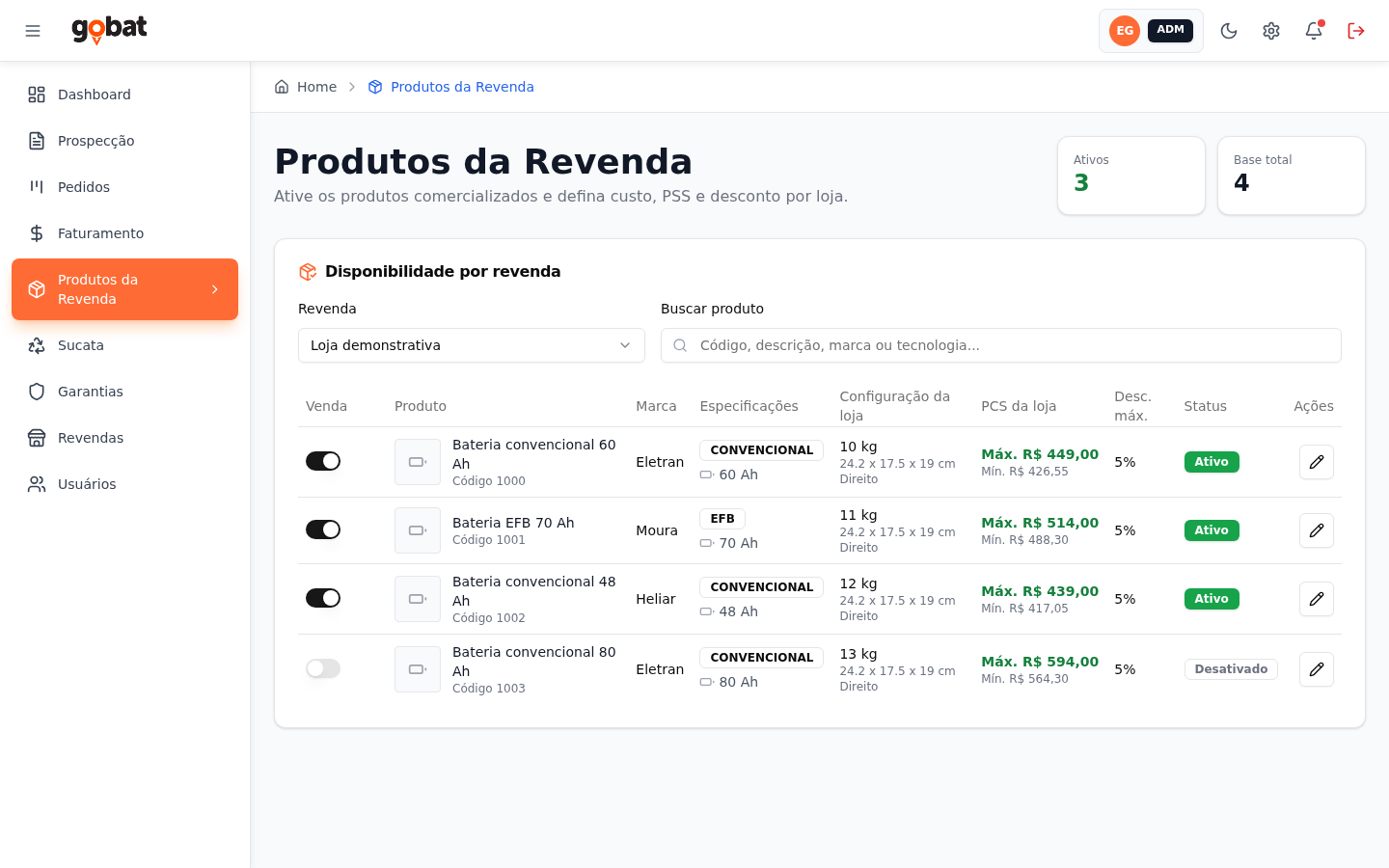Open the Loja demonstrativa dropdown
This screenshot has width=1389, height=868.
(472, 345)
